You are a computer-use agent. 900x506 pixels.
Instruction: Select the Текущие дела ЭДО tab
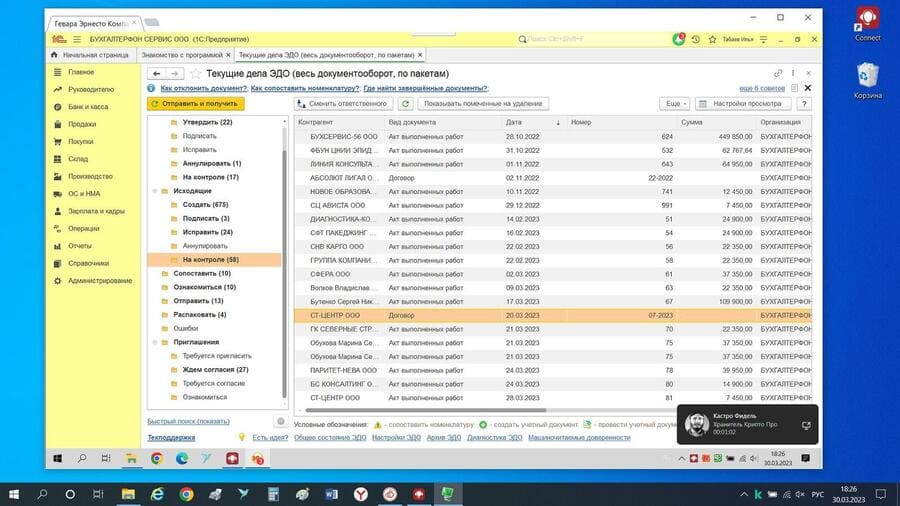click(x=326, y=55)
